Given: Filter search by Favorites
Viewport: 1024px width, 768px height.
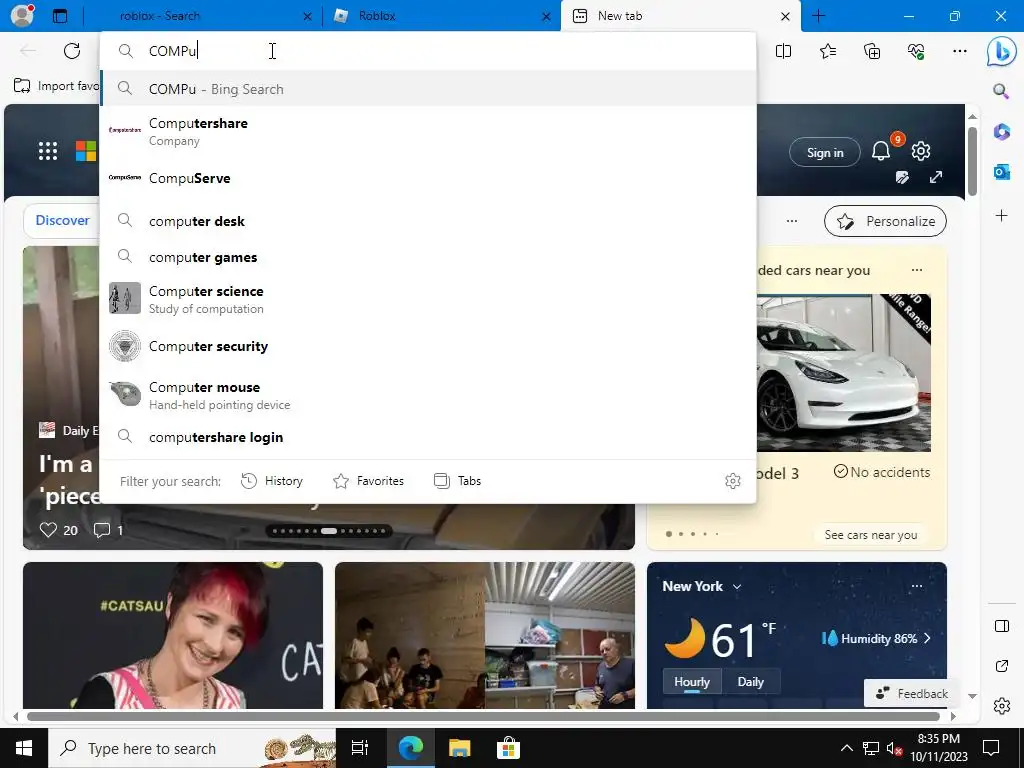Looking at the screenshot, I should click(x=368, y=481).
